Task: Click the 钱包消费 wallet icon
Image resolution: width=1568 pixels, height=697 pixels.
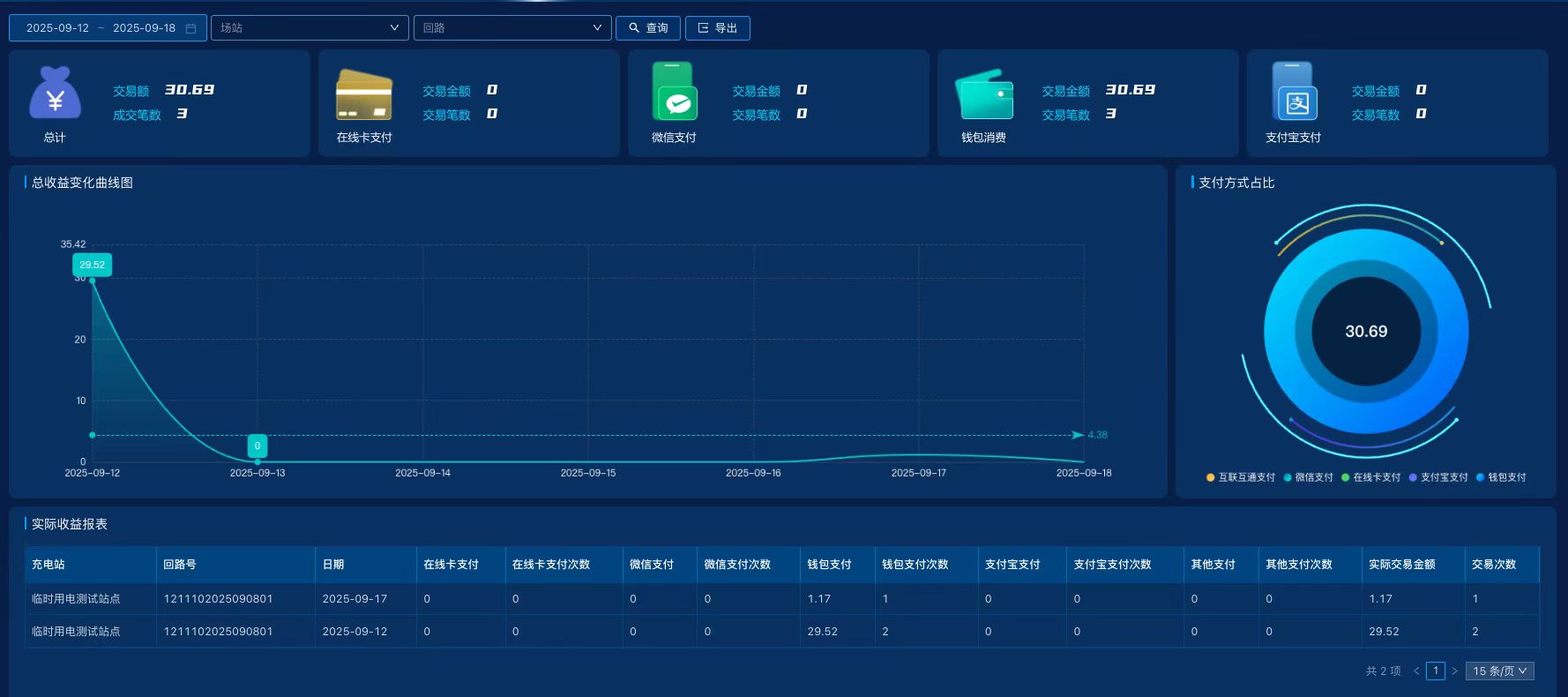Action: pyautogui.click(x=984, y=94)
